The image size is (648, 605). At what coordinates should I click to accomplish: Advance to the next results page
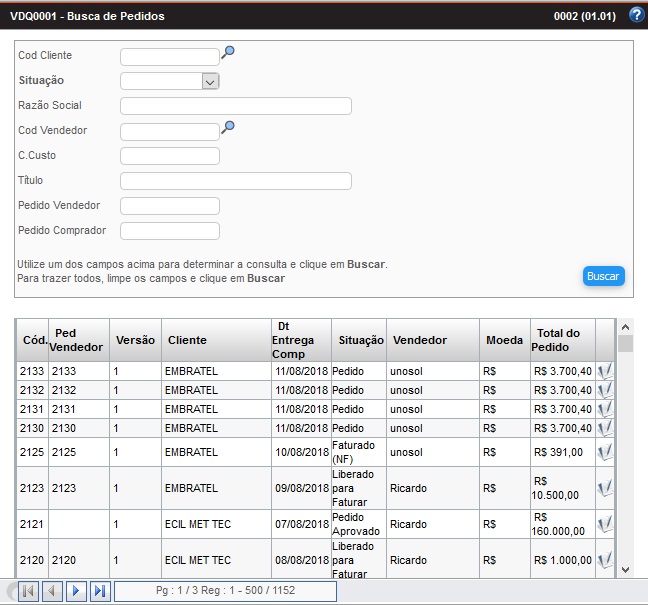click(x=76, y=591)
